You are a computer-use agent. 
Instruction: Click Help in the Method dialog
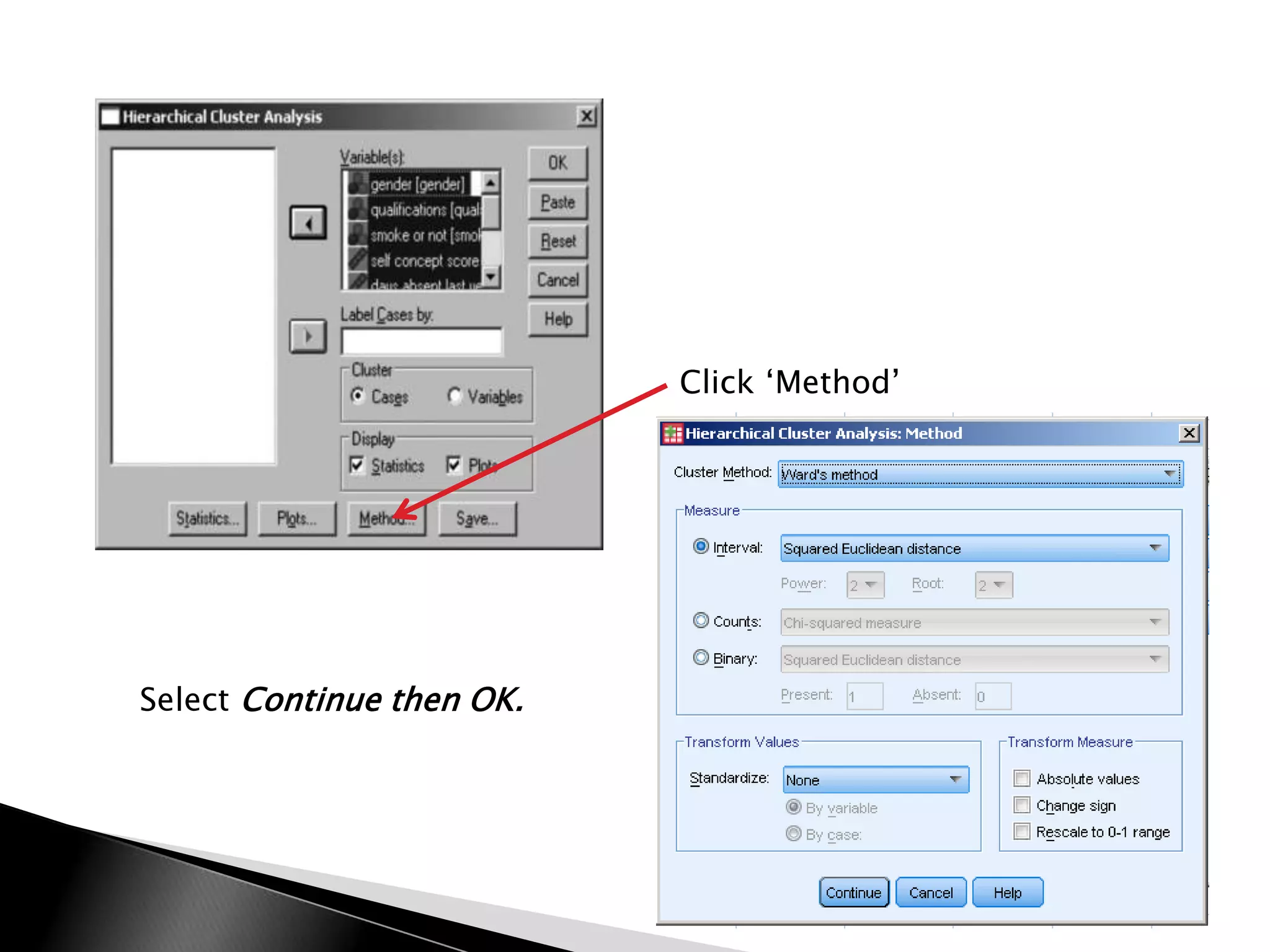click(x=1008, y=892)
